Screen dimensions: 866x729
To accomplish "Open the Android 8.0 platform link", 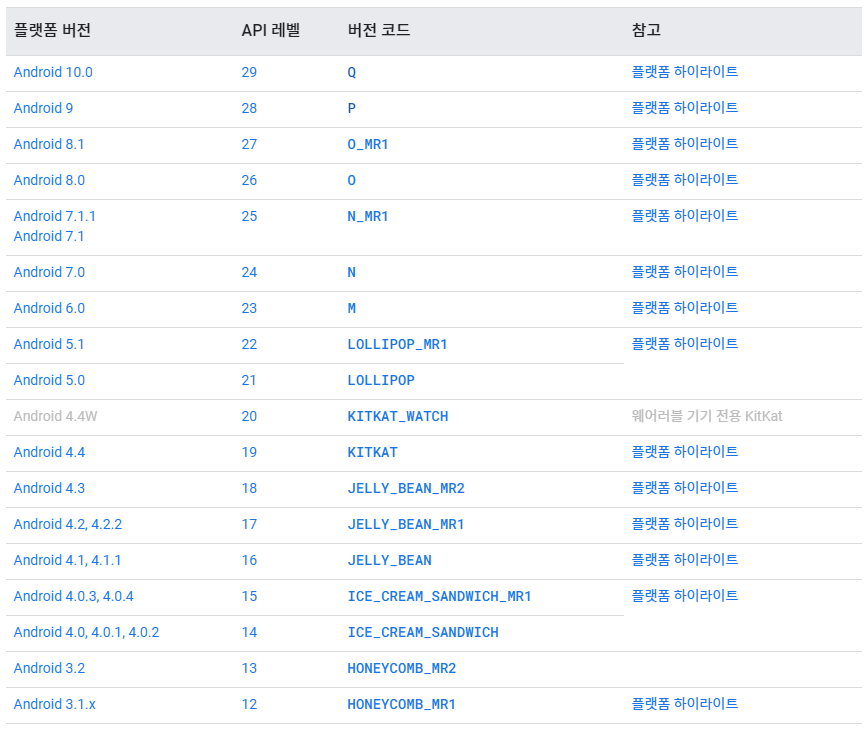I will point(49,180).
